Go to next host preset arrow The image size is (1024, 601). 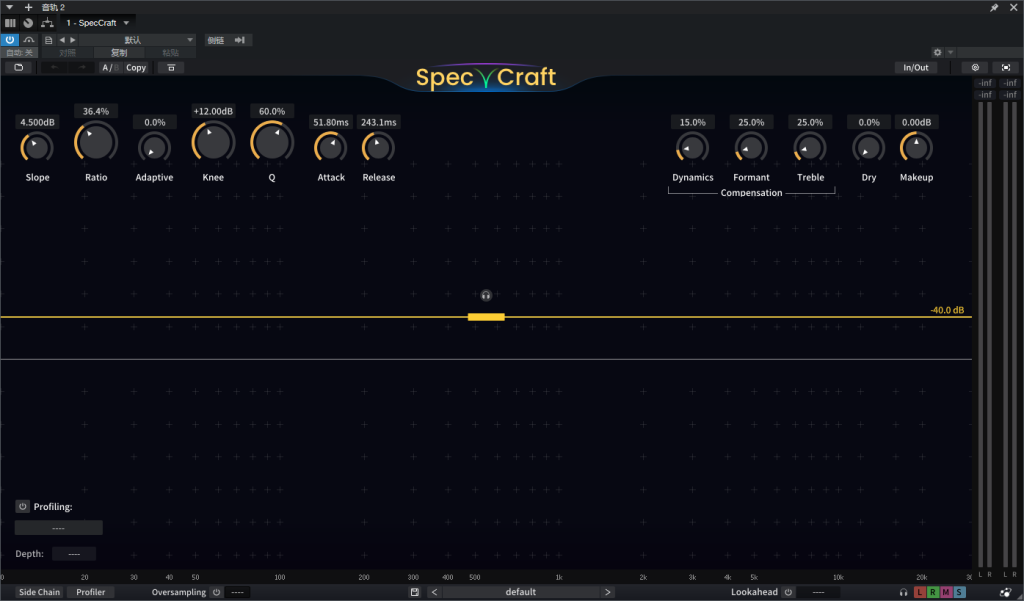(x=72, y=40)
